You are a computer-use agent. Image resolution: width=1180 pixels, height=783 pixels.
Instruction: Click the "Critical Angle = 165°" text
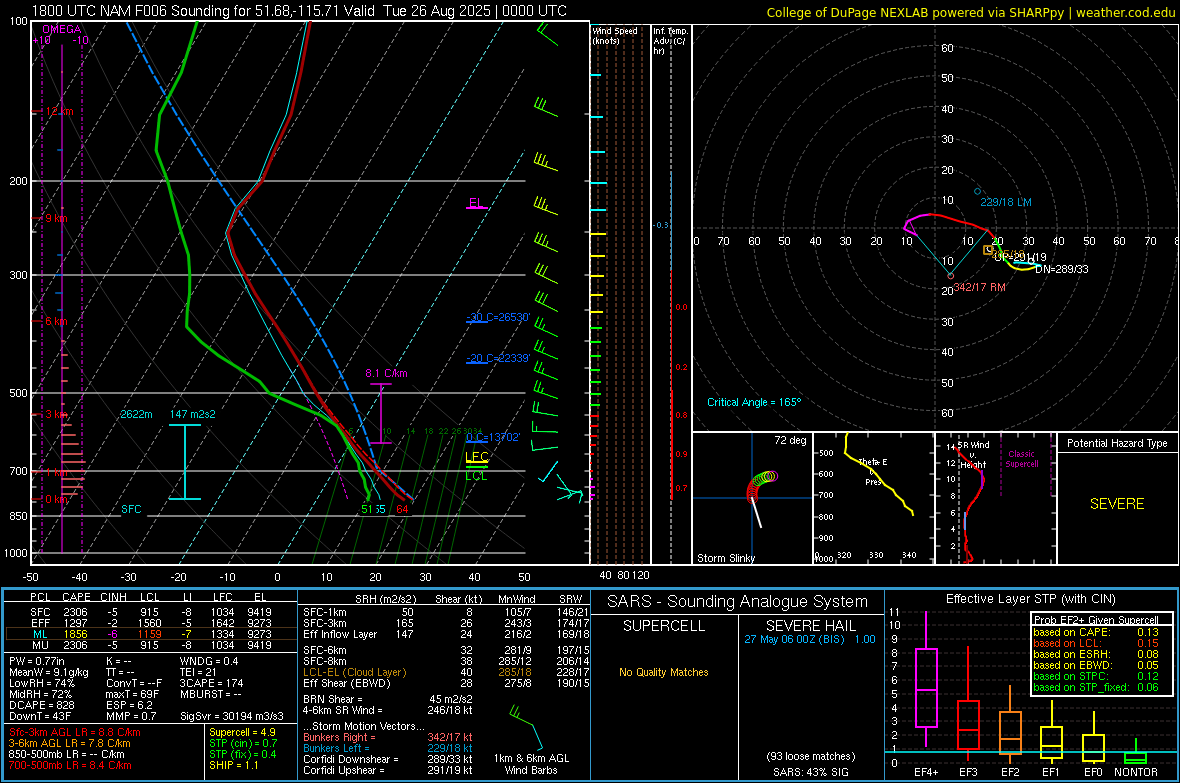point(754,402)
